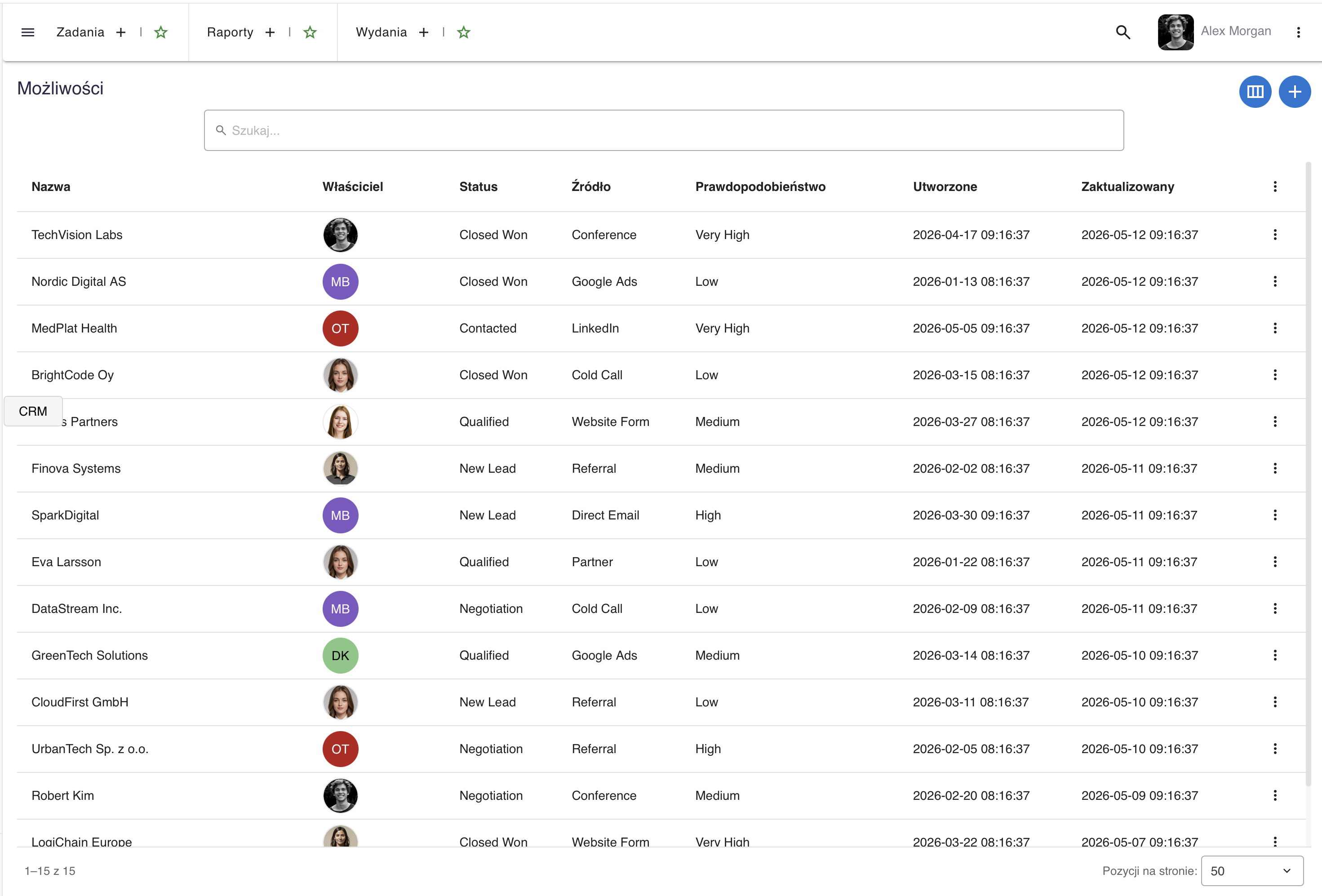Viewport: 1322px width, 896px height.
Task: Create a new opportunity with the plus button
Action: [x=1295, y=92]
